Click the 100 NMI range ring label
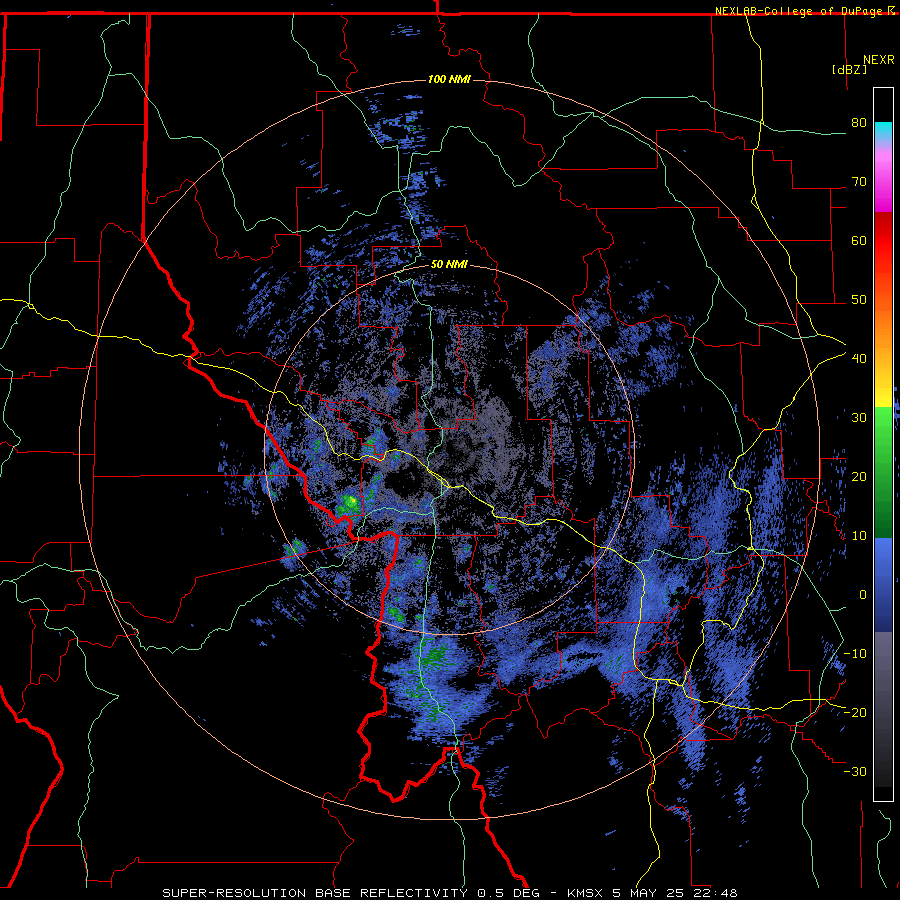 pyautogui.click(x=449, y=79)
